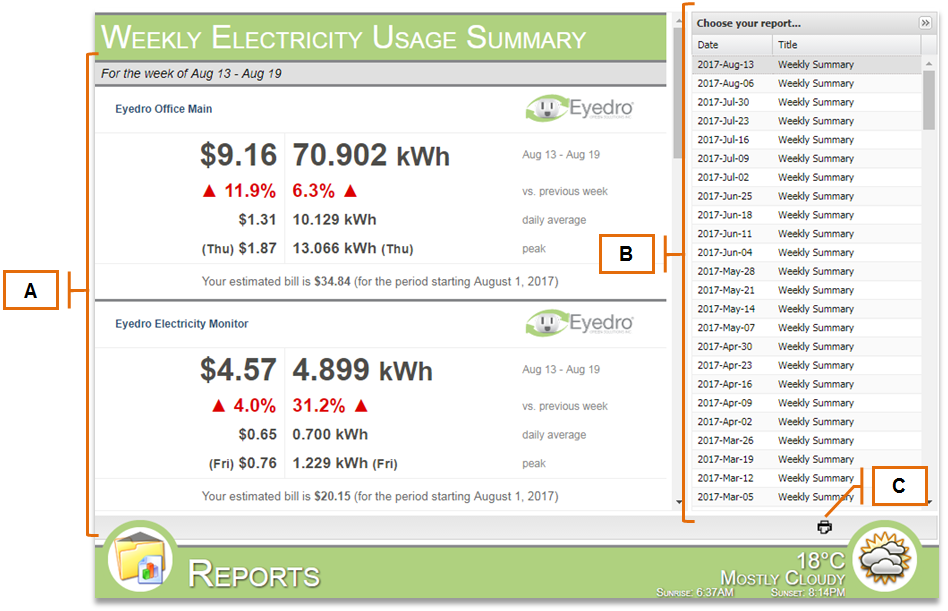Select the 2017-Apr-09 Weekly Summary report

[x=807, y=402]
